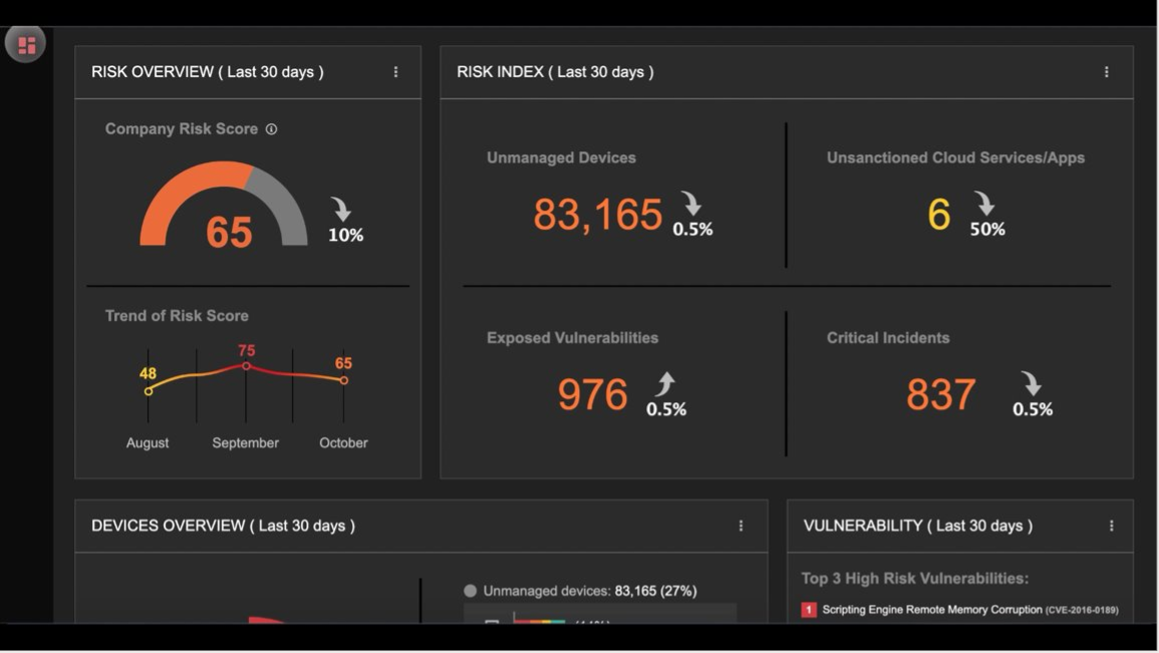Image resolution: width=1159 pixels, height=653 pixels.
Task: Open the 83,165 Unmanaged Devices count
Action: (x=597, y=214)
